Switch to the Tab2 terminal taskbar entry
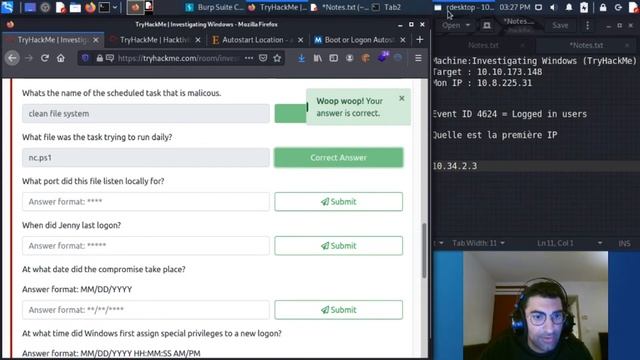The height and width of the screenshot is (360, 640). pos(387,7)
